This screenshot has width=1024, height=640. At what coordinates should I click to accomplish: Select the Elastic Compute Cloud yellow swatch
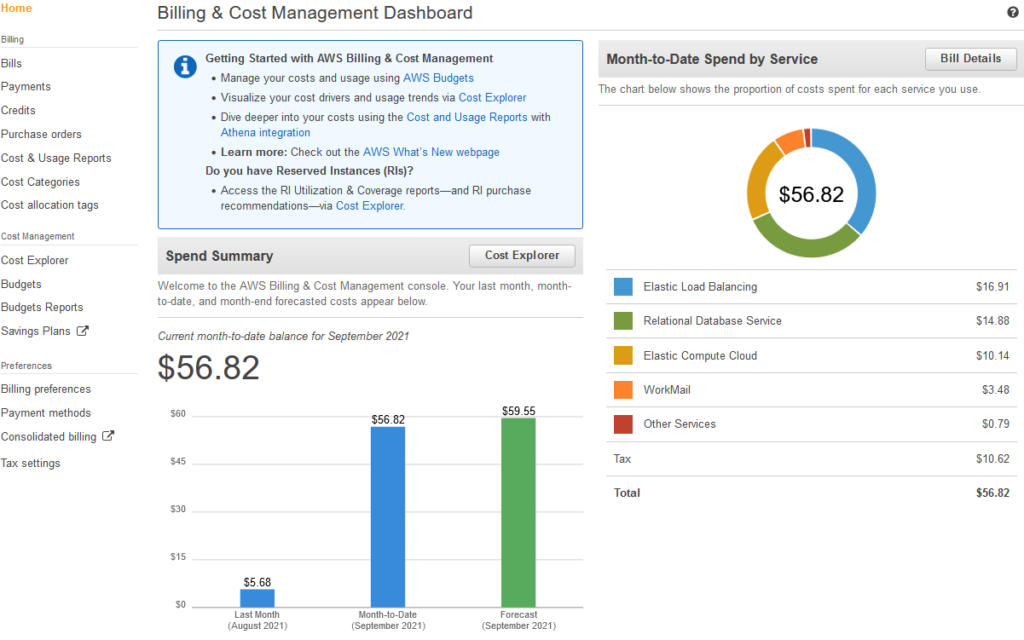click(x=623, y=355)
